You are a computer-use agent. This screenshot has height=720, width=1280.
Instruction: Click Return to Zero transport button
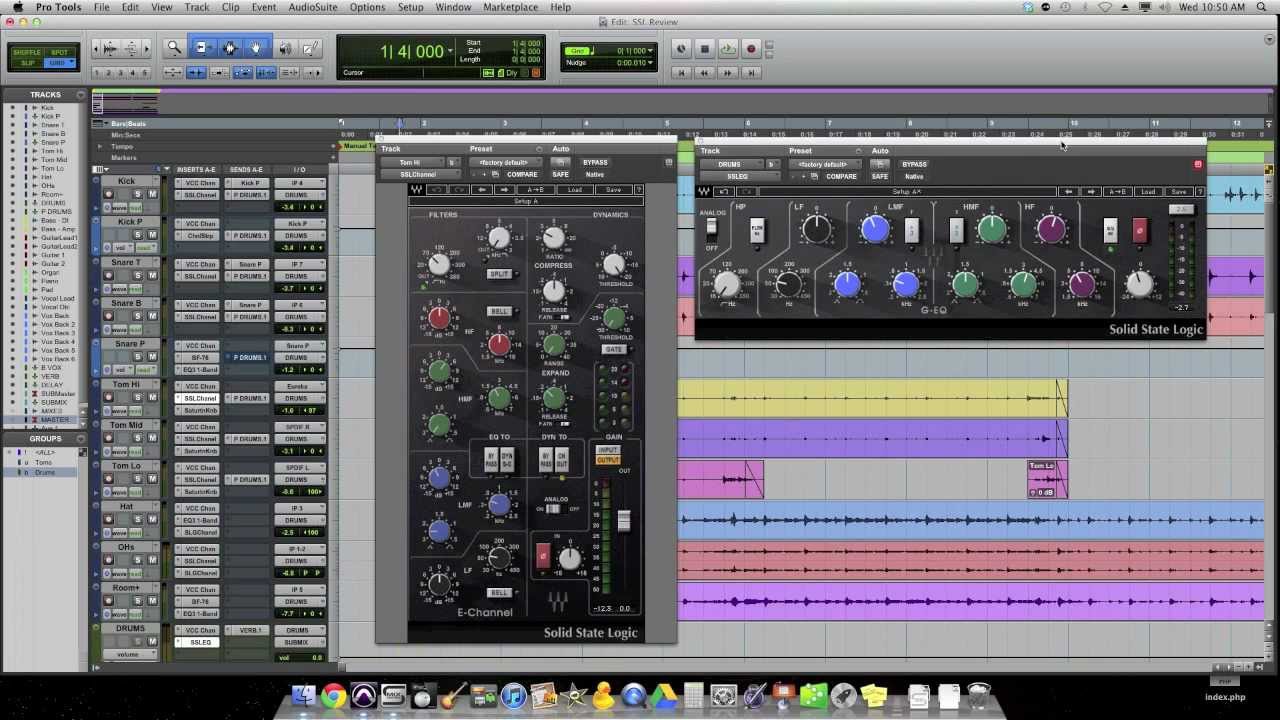pyautogui.click(x=681, y=72)
